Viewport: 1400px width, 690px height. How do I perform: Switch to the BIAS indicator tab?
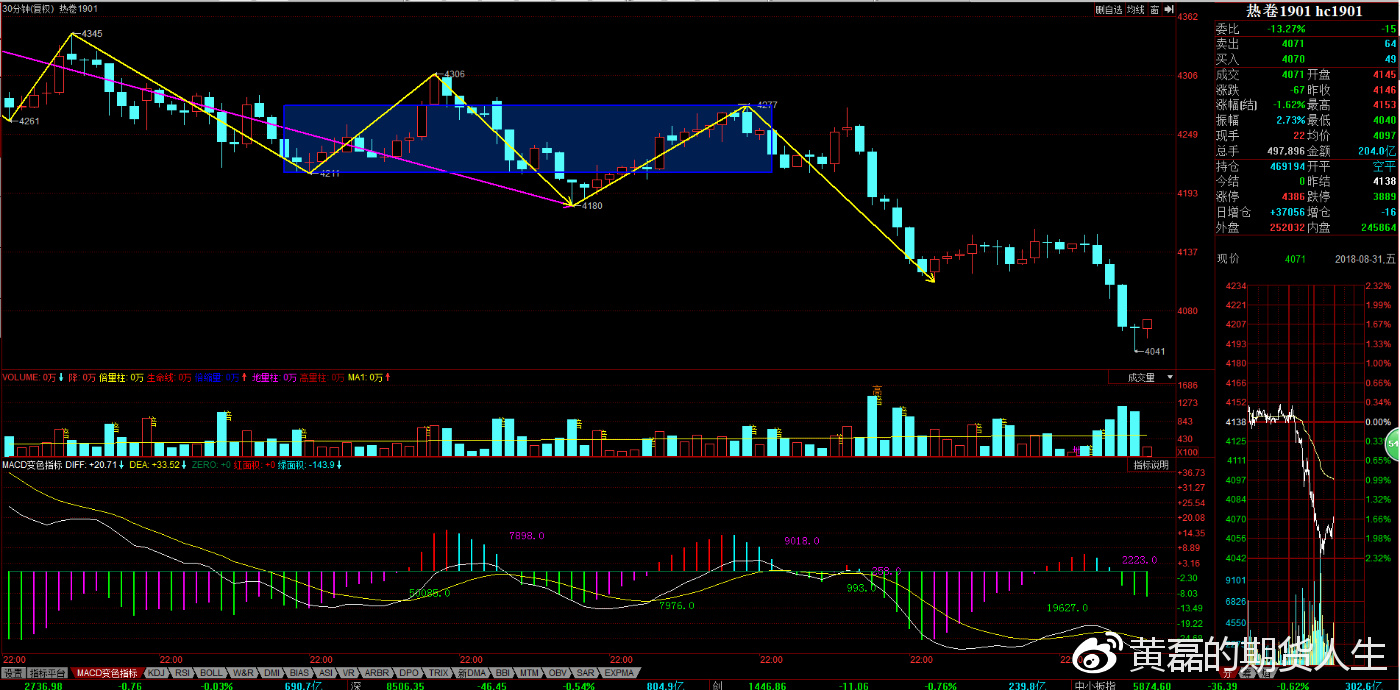pyautogui.click(x=300, y=673)
